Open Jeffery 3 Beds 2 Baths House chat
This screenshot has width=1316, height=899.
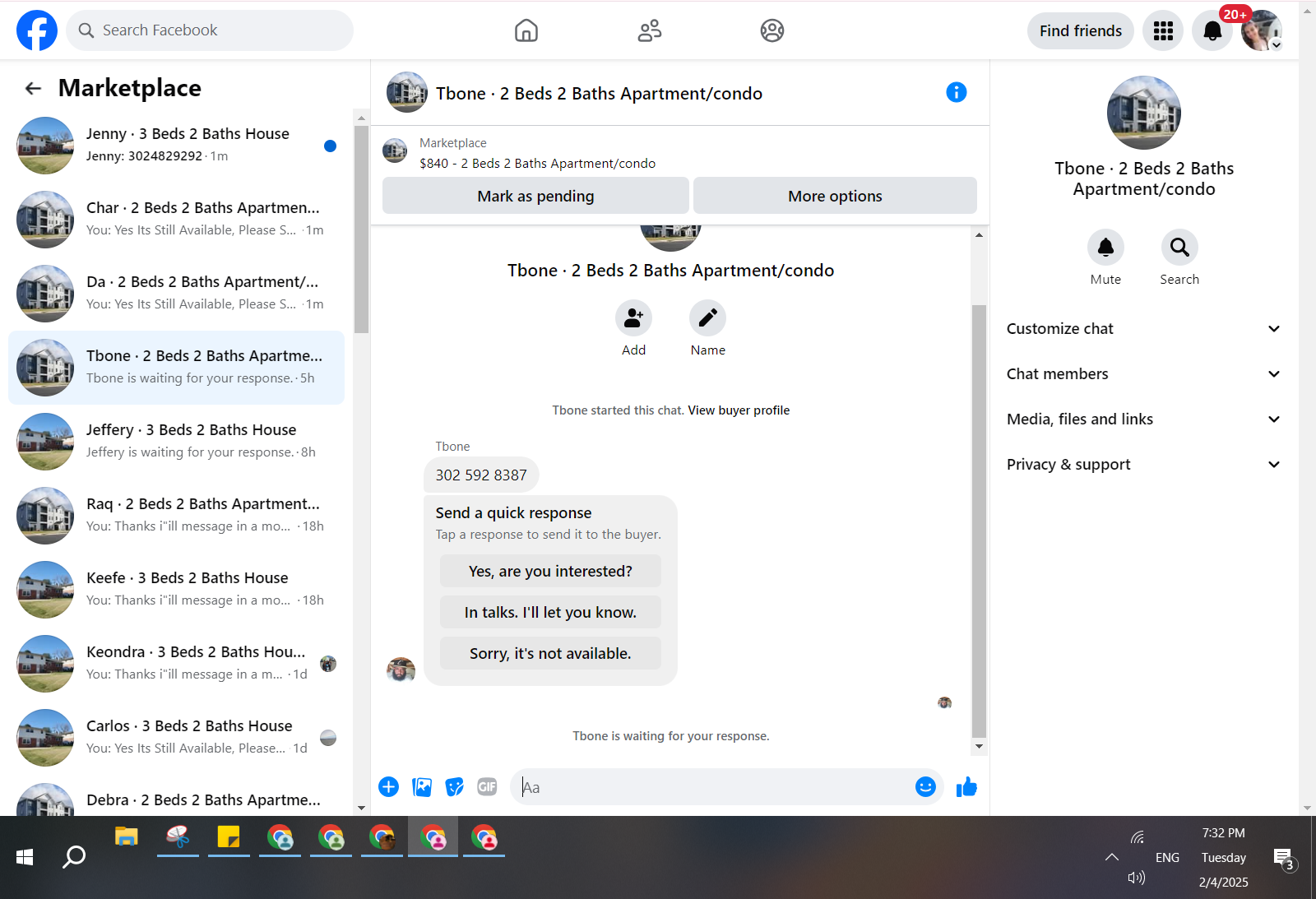click(x=177, y=442)
